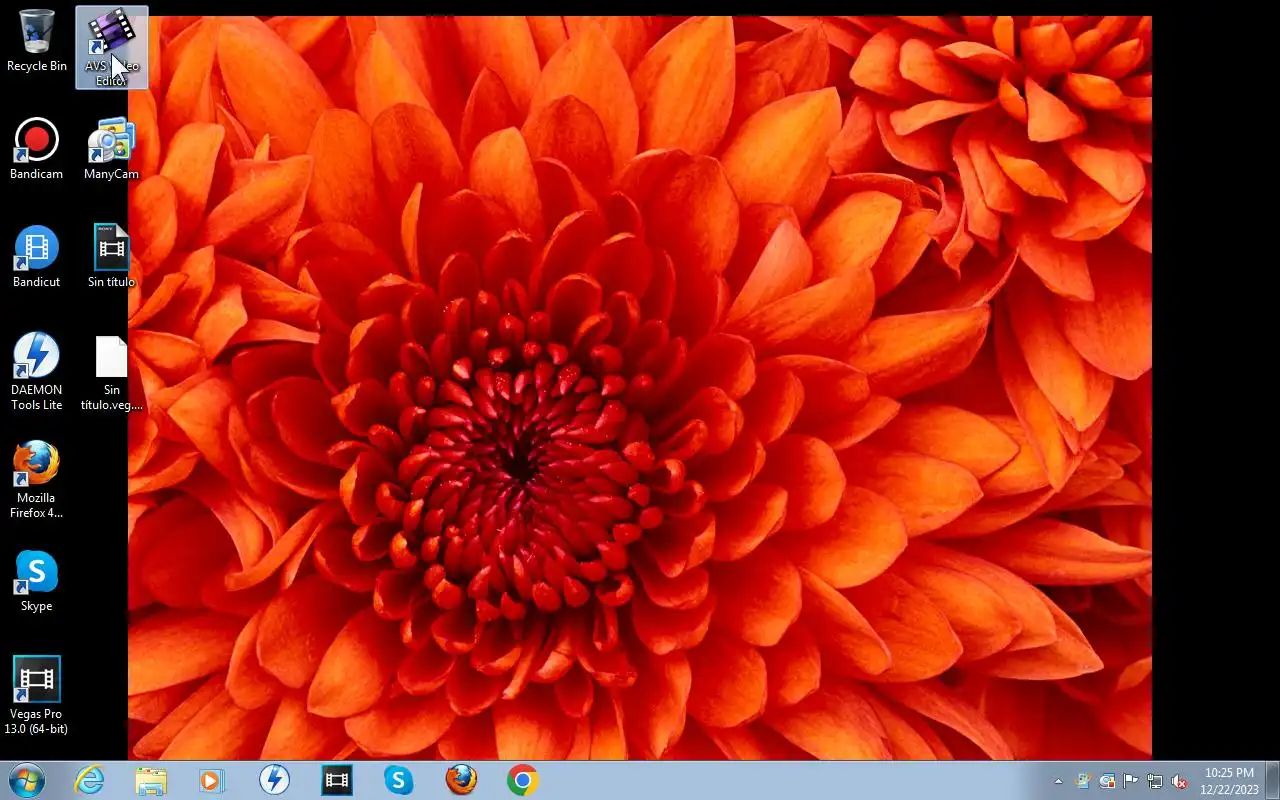Open Action Center flag icon
The image size is (1280, 800).
[x=1131, y=781]
